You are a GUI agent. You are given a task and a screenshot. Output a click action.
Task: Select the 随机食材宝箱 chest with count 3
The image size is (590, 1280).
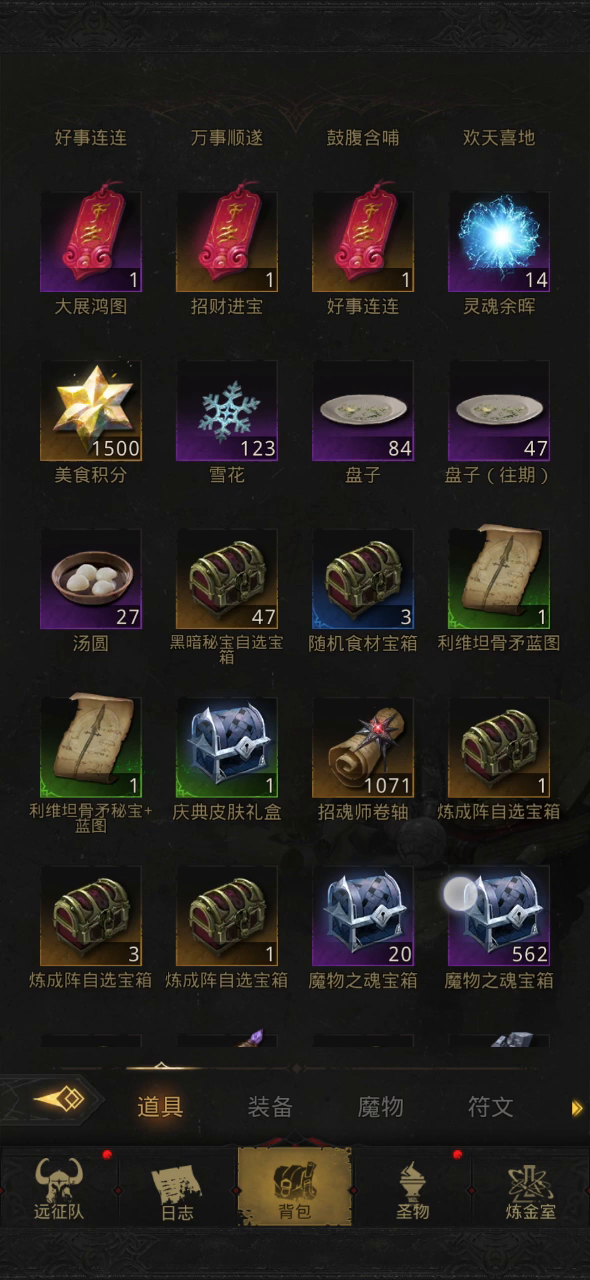tap(363, 579)
